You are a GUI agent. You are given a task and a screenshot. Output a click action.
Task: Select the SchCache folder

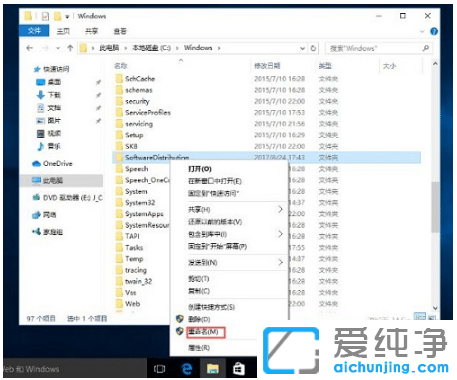point(140,79)
